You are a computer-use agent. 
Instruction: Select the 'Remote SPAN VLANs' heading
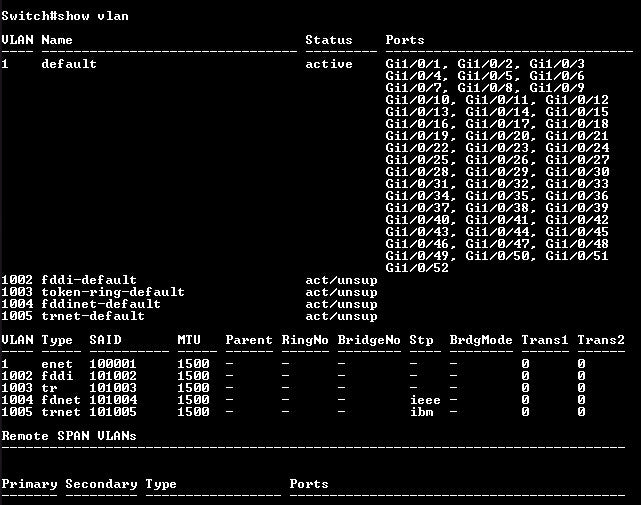[69, 436]
